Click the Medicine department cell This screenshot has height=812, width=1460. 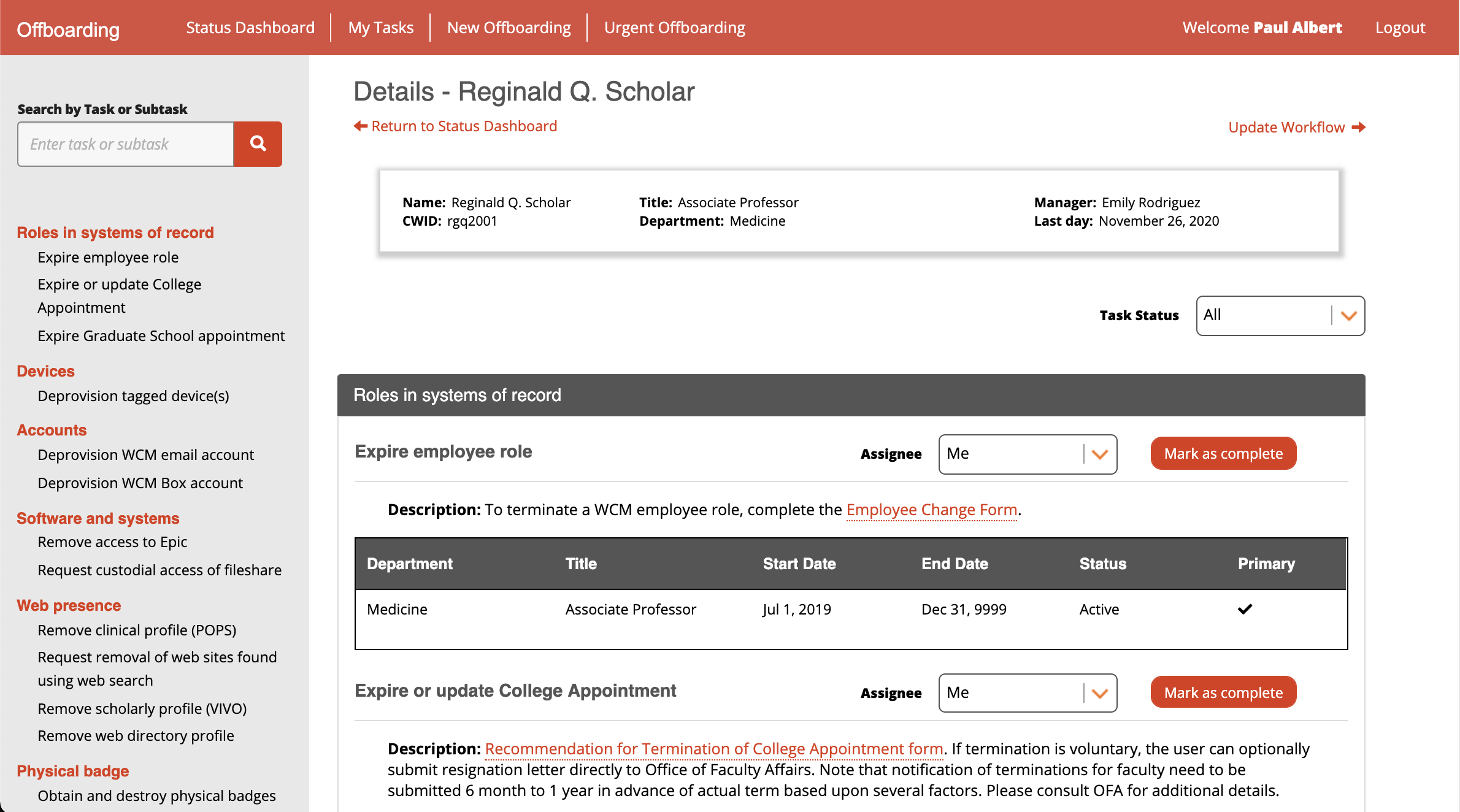coord(397,609)
